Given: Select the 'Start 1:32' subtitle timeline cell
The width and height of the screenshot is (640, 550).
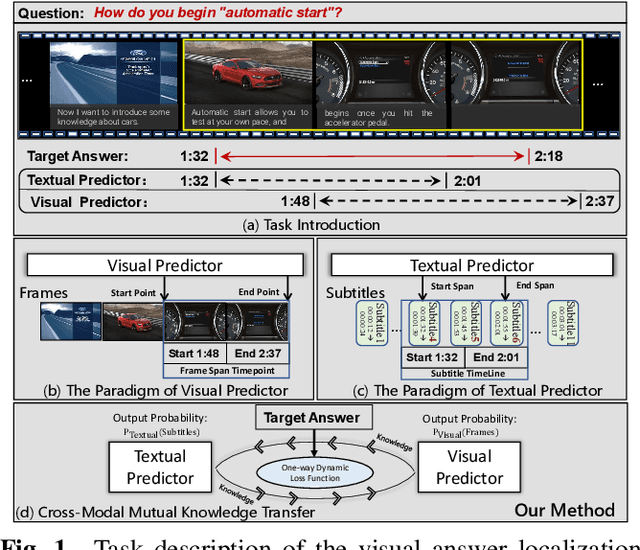Looking at the screenshot, I should tap(435, 357).
